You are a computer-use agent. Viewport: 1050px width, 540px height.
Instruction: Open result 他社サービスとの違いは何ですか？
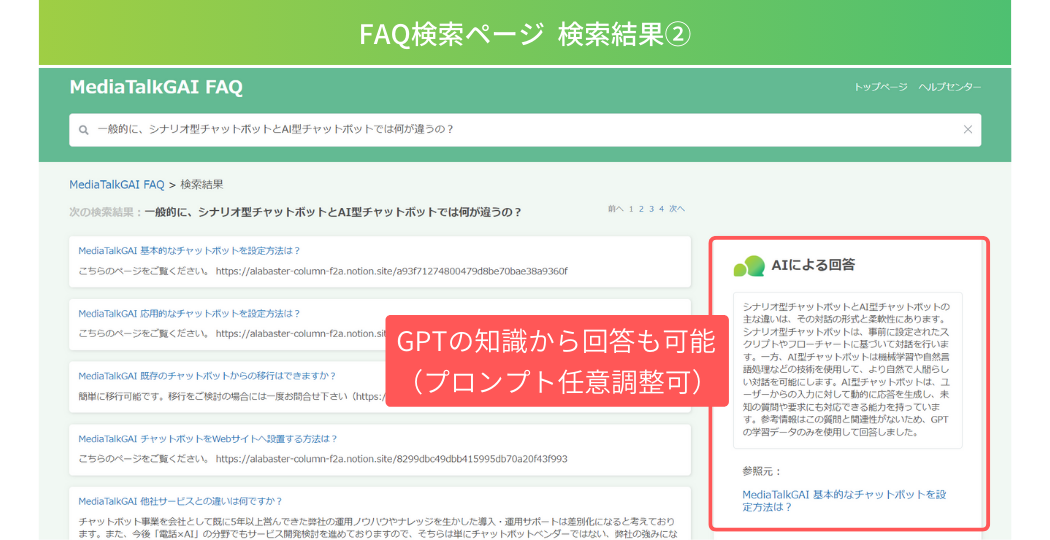click(x=181, y=501)
